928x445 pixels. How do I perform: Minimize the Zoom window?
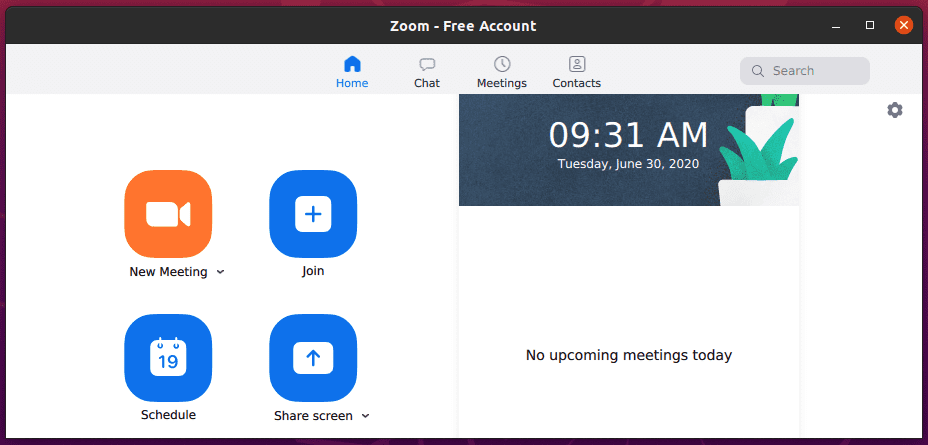pyautogui.click(x=836, y=25)
